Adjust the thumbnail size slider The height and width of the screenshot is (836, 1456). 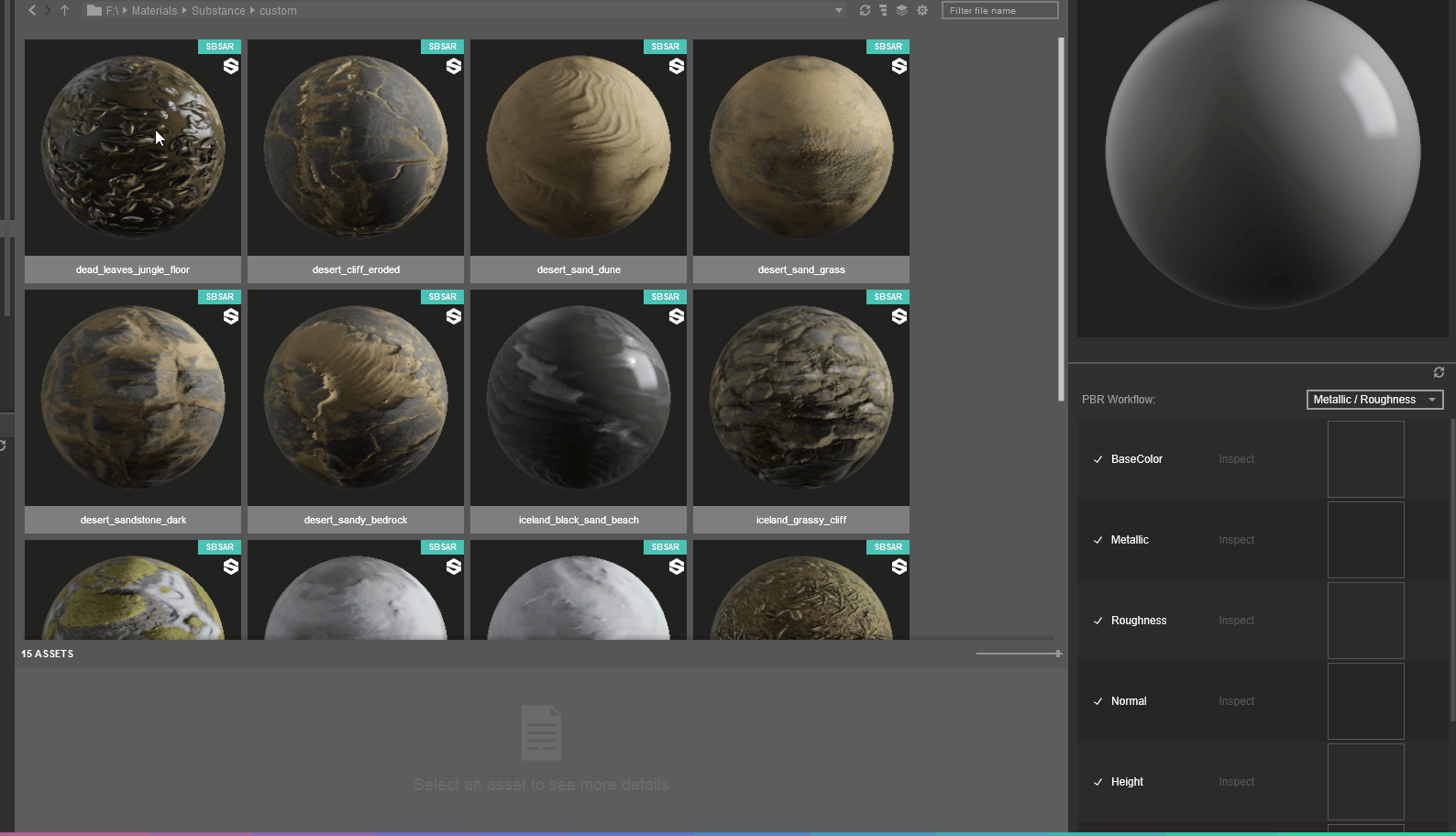coord(1058,654)
